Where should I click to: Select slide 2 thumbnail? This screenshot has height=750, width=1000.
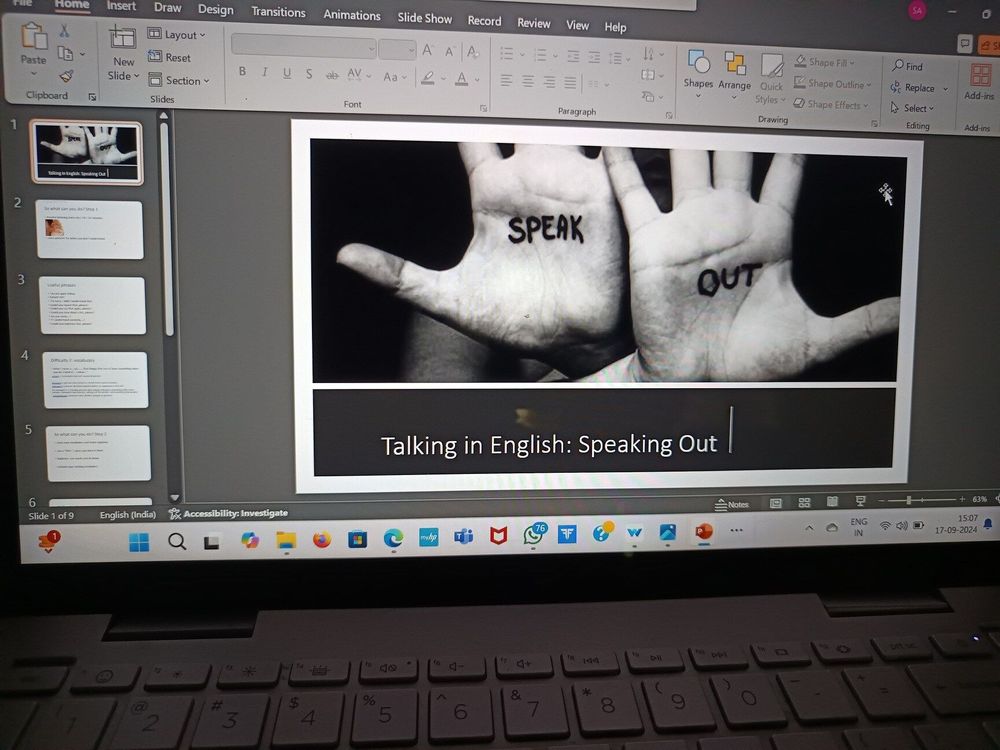tap(89, 229)
